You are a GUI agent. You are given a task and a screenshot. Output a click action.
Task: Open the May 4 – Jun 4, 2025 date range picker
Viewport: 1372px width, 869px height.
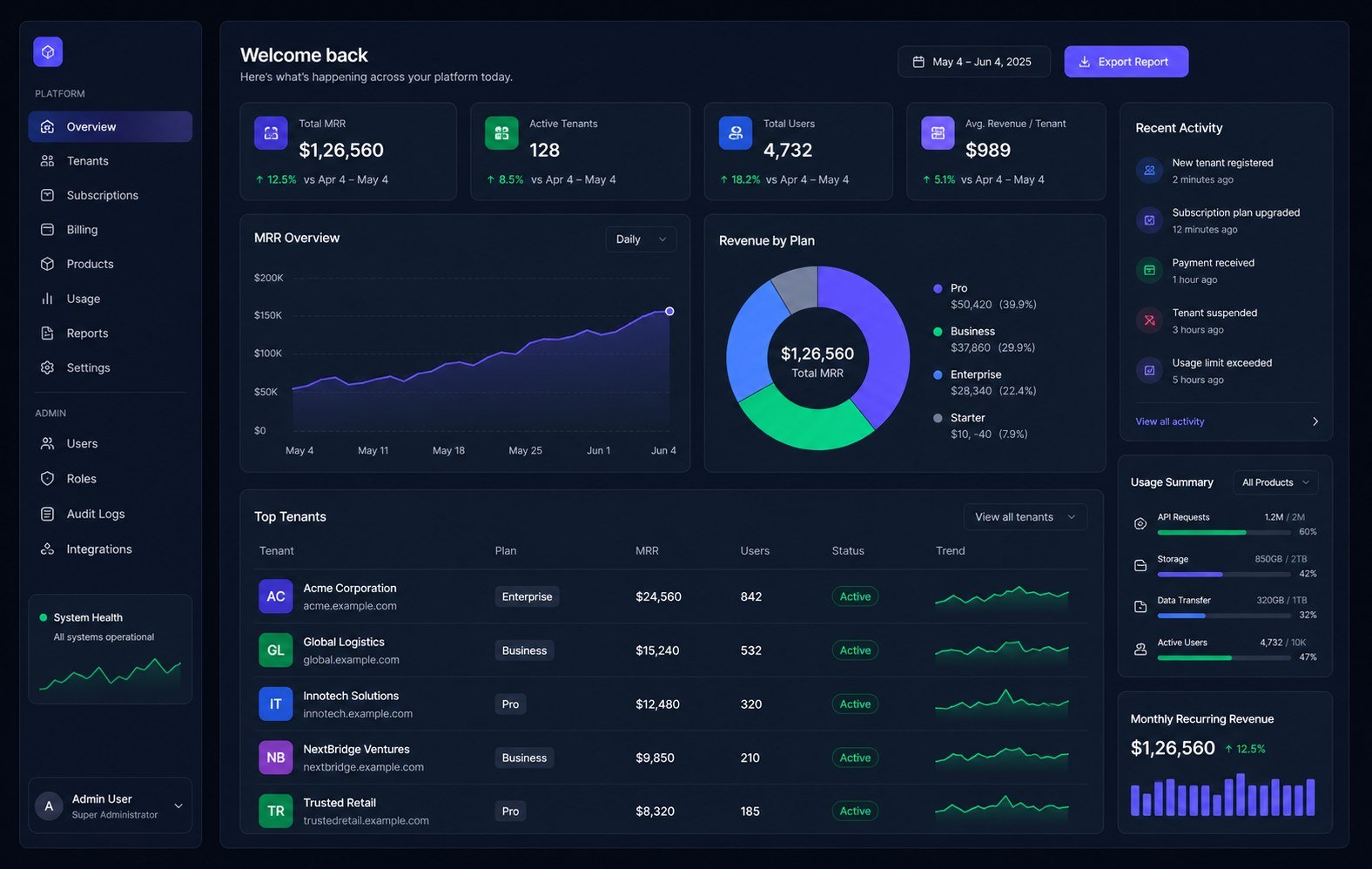(x=974, y=62)
